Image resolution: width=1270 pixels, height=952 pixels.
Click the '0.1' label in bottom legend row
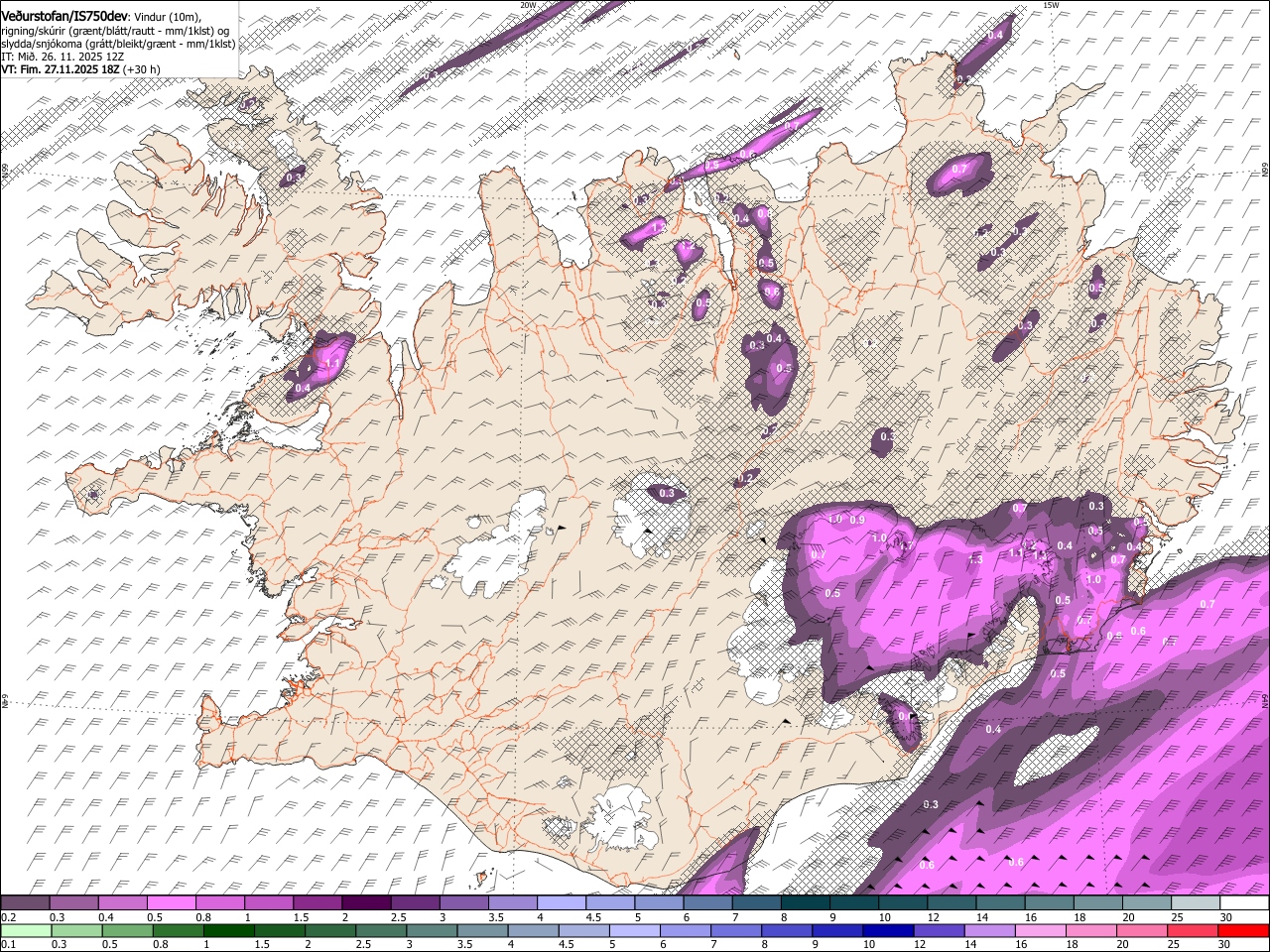[x=7, y=944]
